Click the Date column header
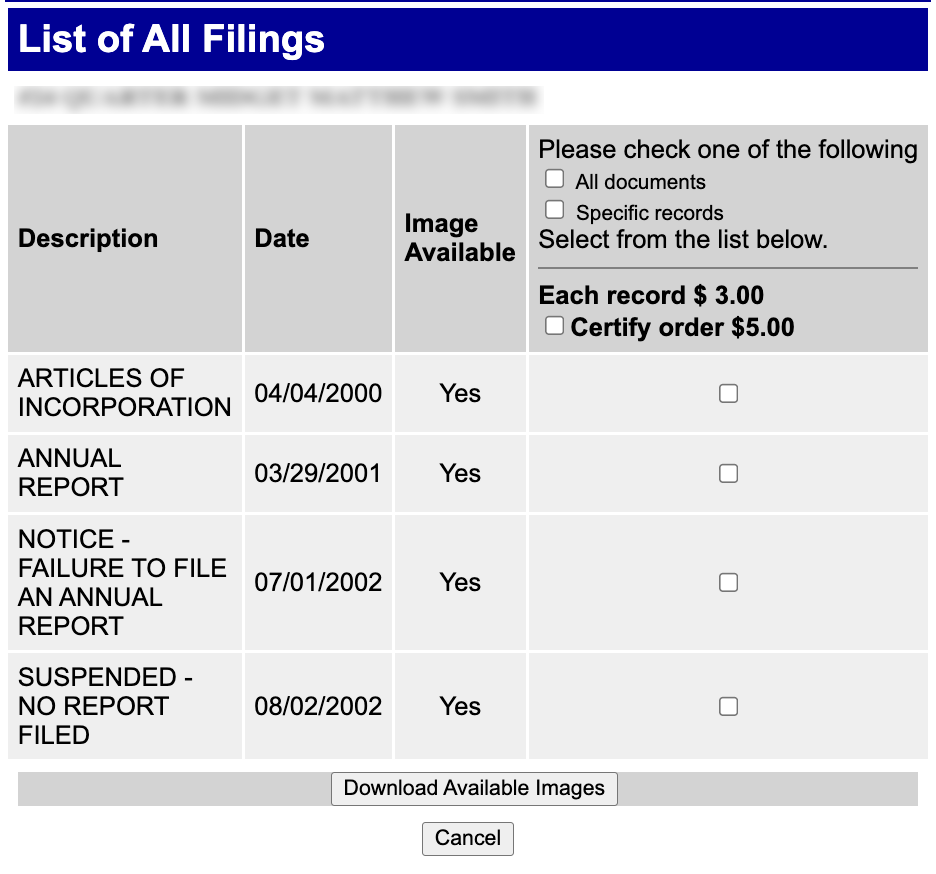Screen dimensions: 936x874 [x=282, y=238]
